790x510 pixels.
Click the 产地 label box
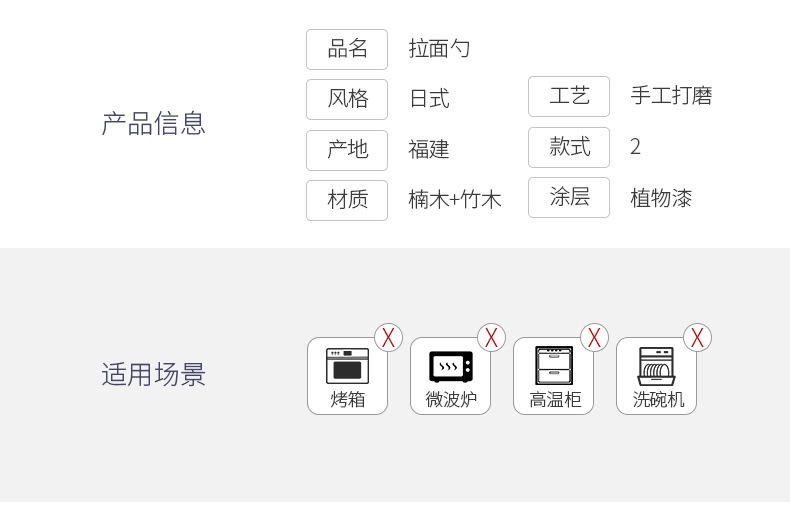(347, 150)
